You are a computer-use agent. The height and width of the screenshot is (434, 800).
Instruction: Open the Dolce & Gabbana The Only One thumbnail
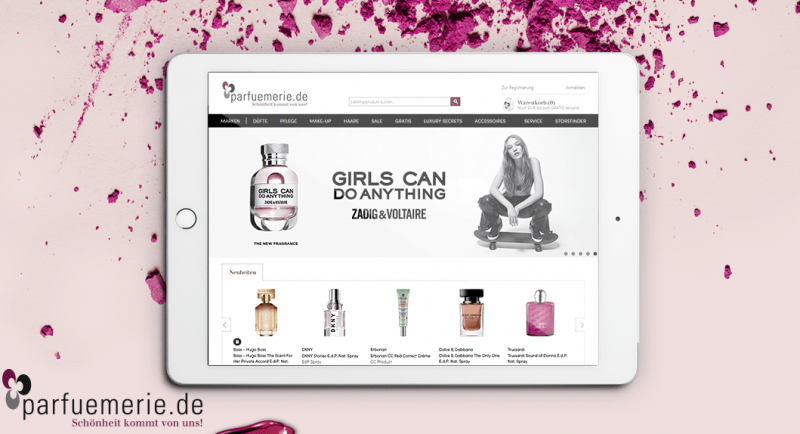(x=471, y=312)
